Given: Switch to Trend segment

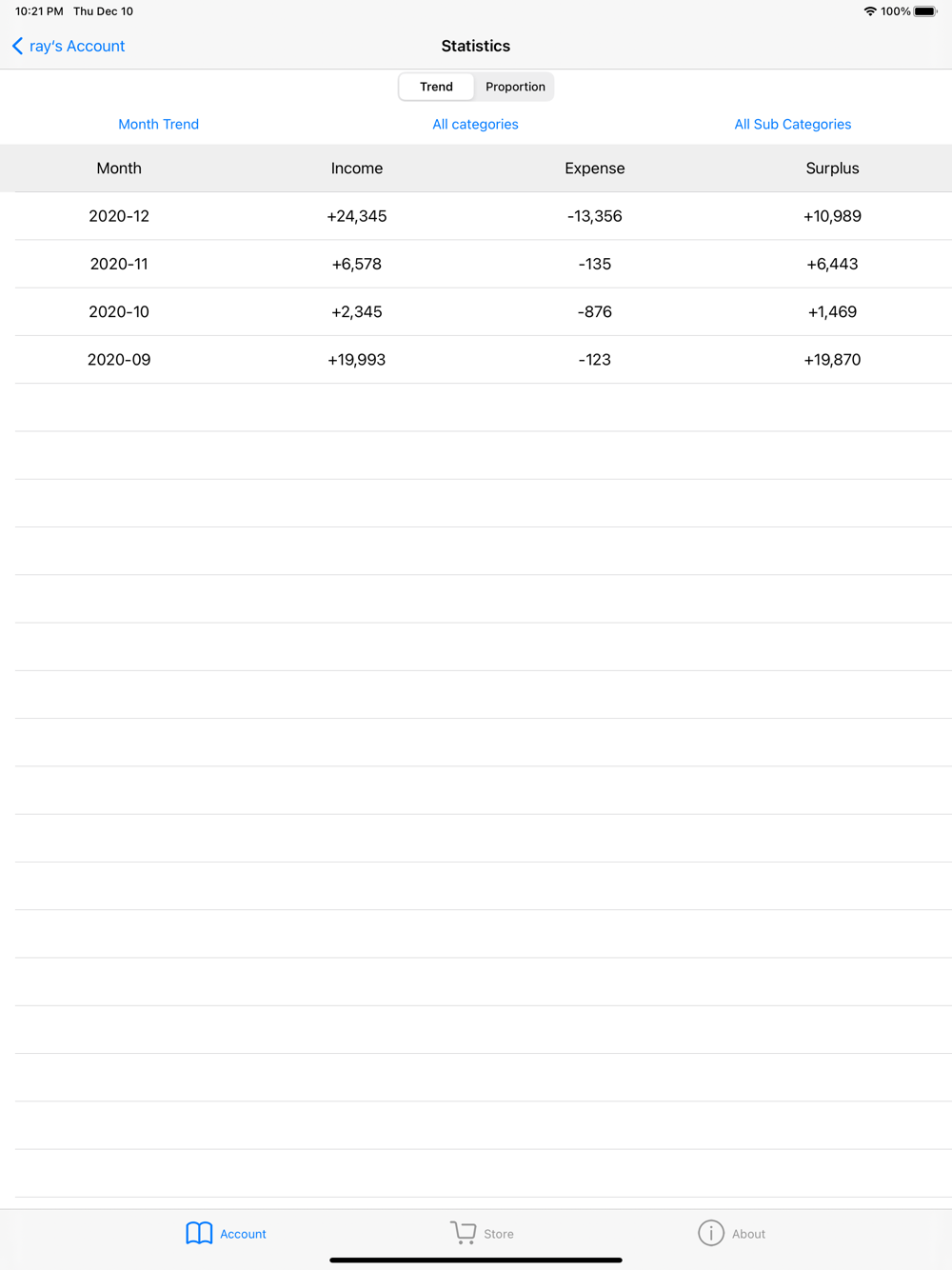Looking at the screenshot, I should tap(436, 87).
